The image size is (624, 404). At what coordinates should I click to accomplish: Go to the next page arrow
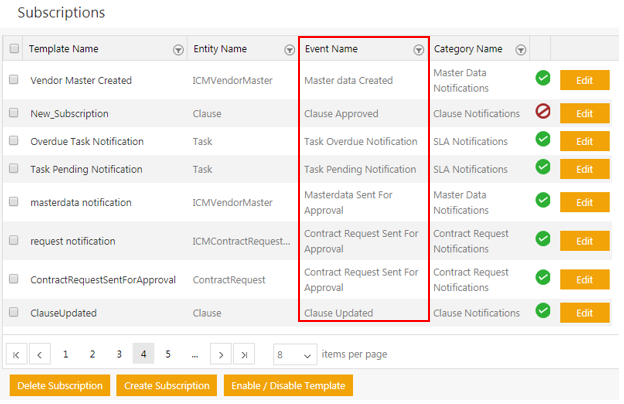click(219, 354)
